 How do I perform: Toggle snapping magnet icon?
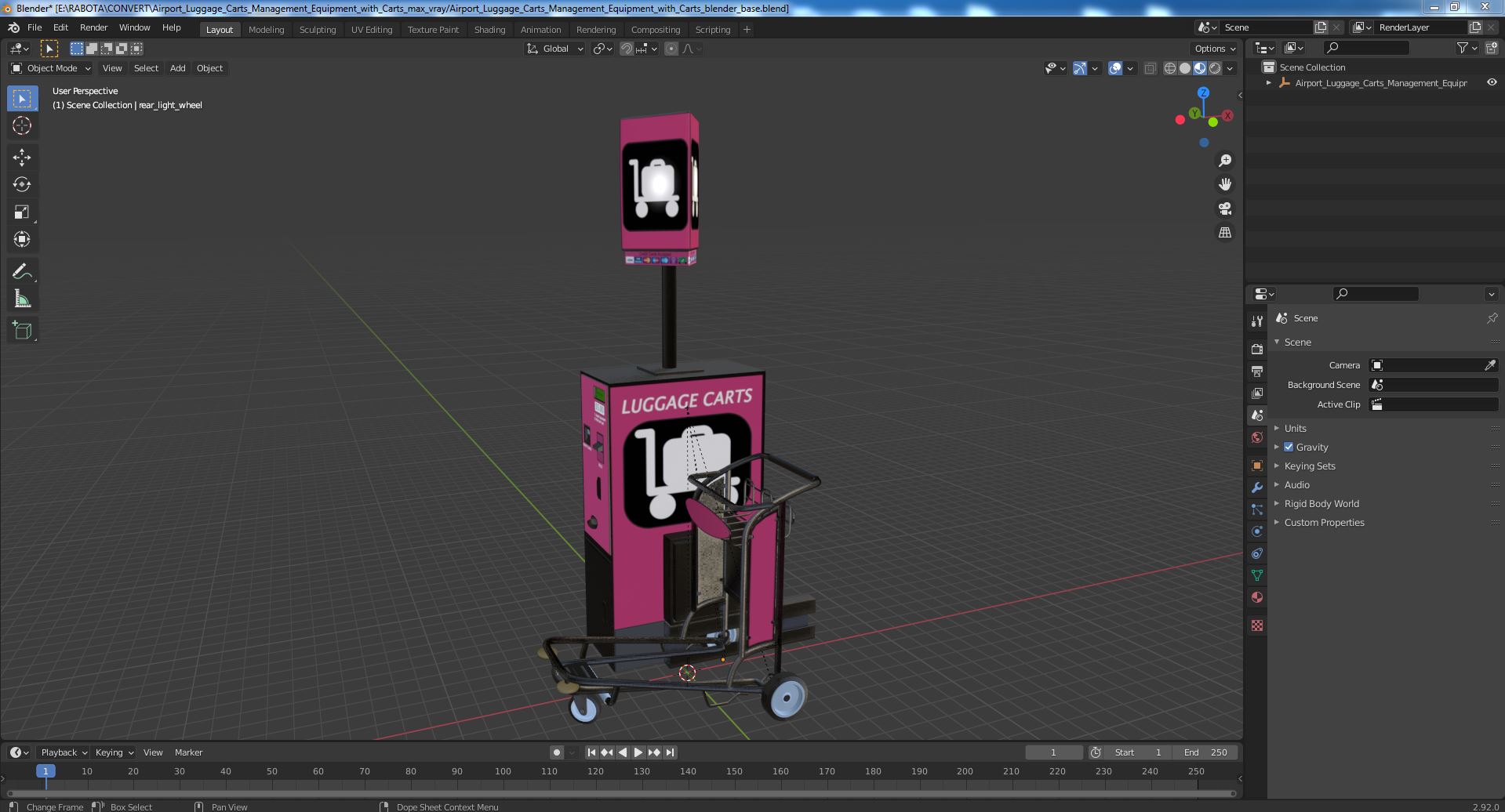(x=627, y=49)
